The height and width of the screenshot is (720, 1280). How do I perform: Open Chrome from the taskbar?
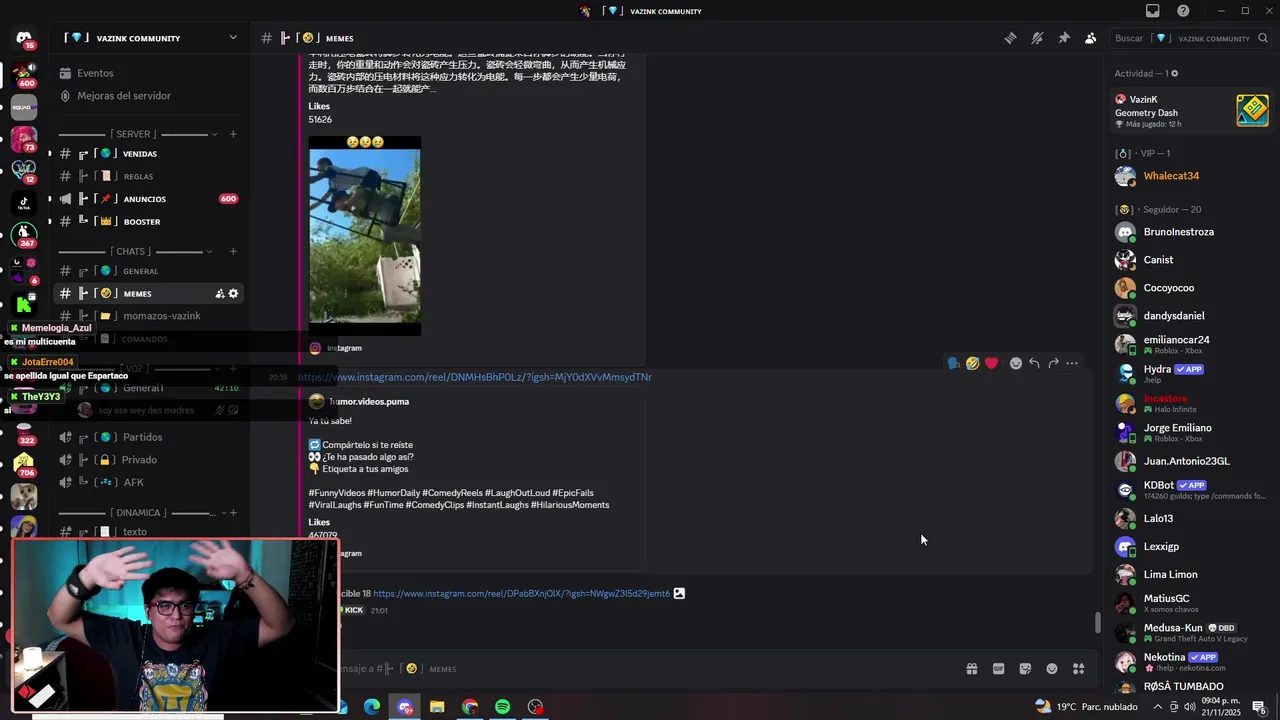point(470,707)
